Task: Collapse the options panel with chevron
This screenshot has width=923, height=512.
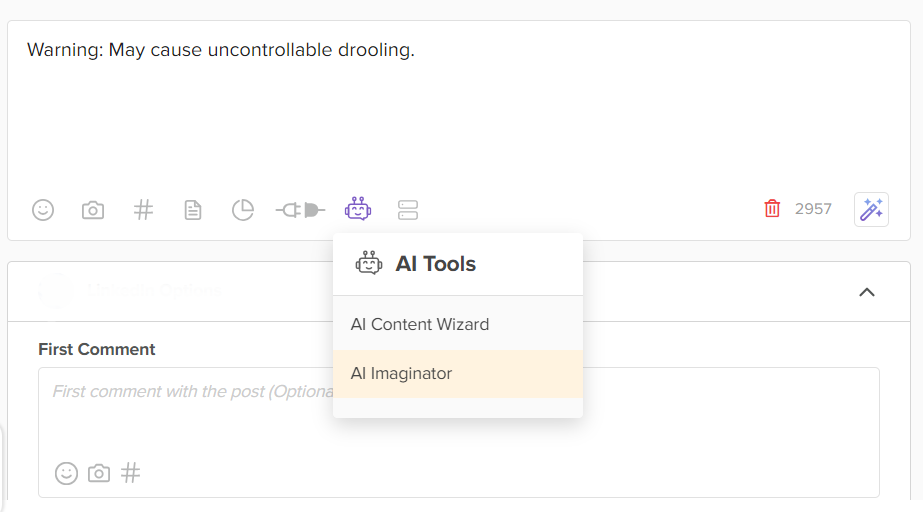Action: point(867,292)
